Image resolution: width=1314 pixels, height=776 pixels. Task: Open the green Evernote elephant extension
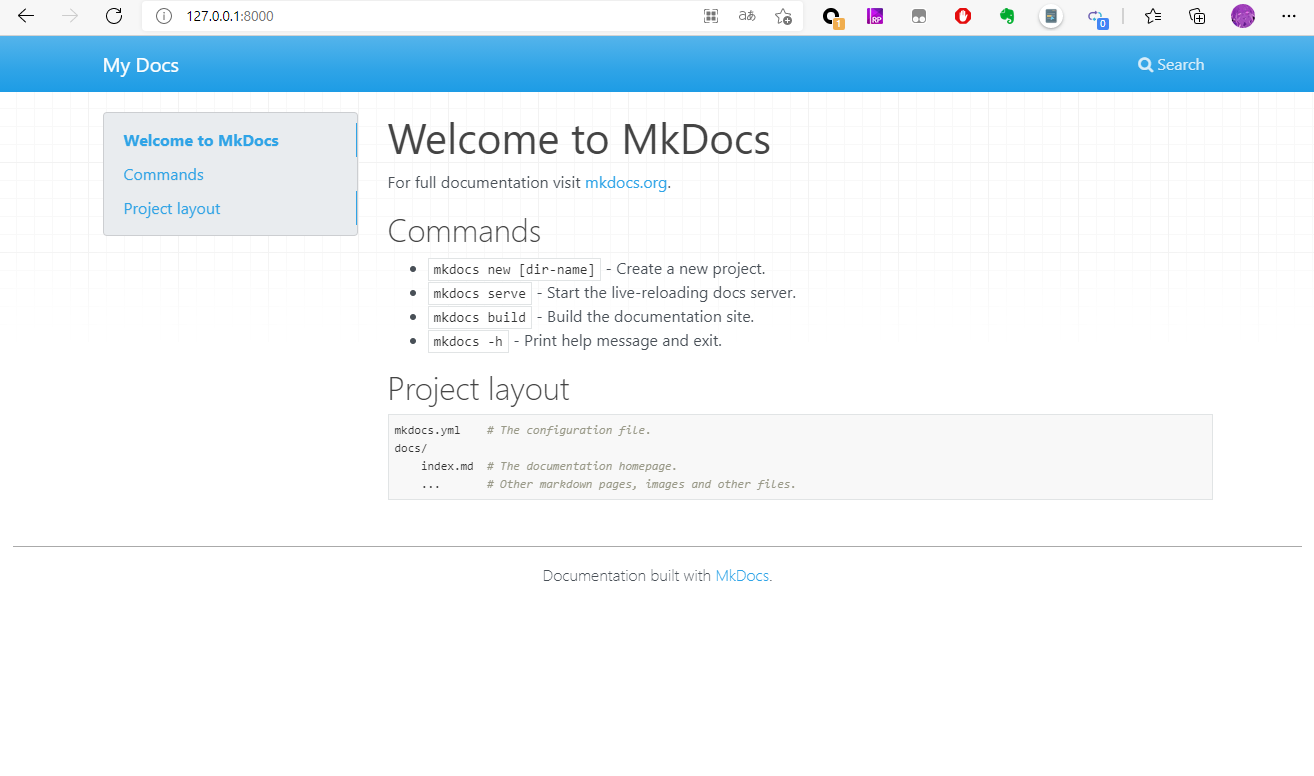click(x=1007, y=16)
